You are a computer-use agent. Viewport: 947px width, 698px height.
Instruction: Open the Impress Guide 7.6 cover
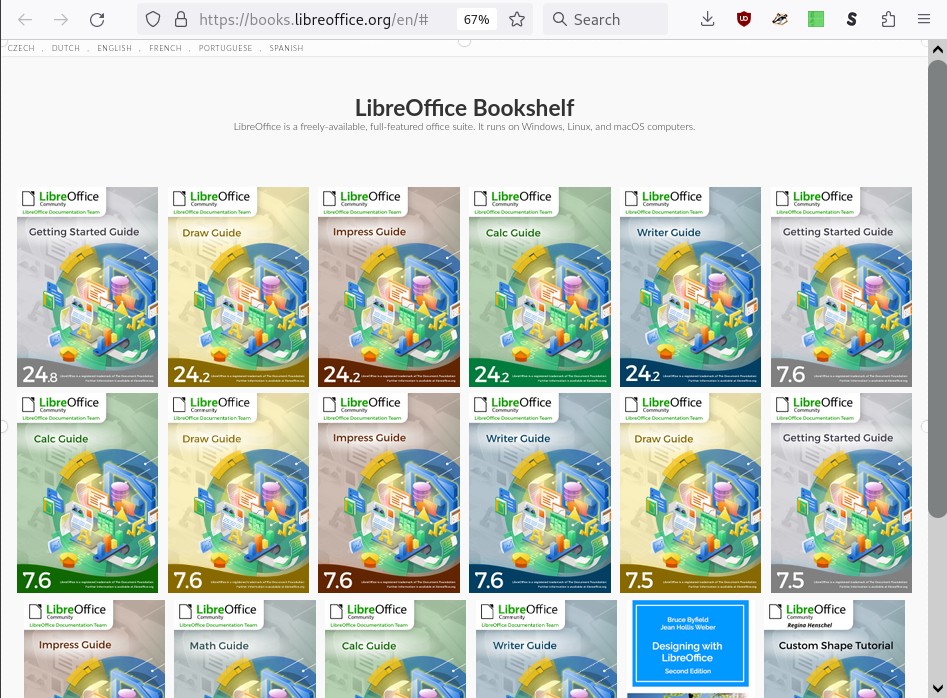point(389,493)
